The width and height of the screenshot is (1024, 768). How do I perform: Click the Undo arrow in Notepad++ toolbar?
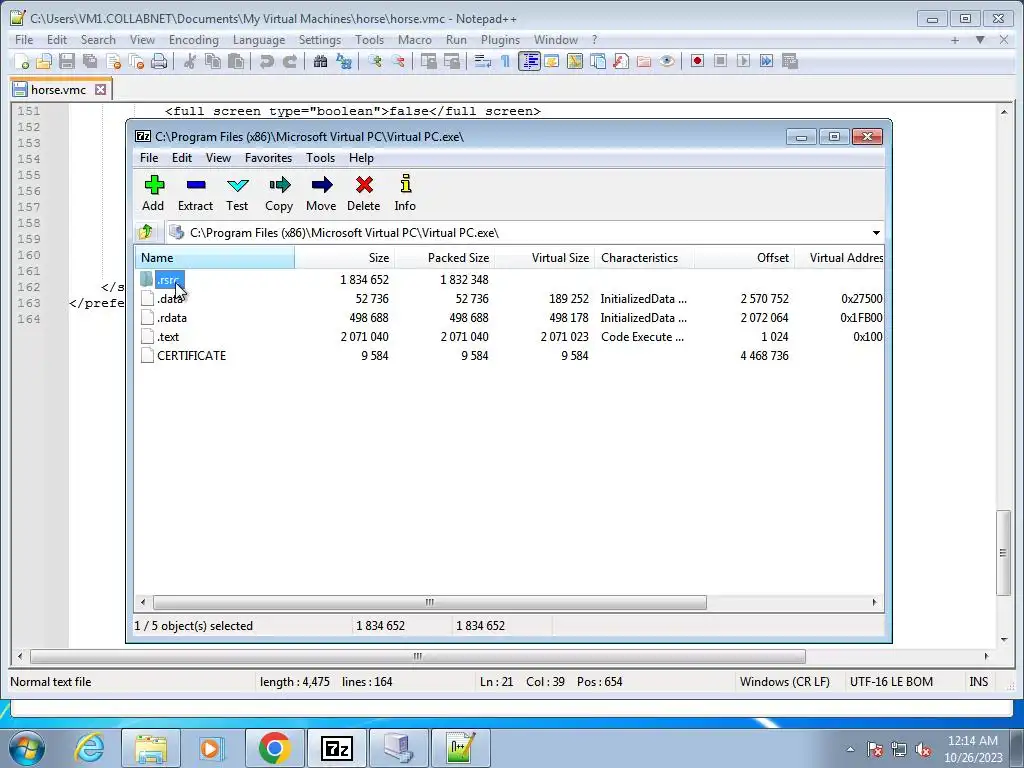pyautogui.click(x=266, y=61)
